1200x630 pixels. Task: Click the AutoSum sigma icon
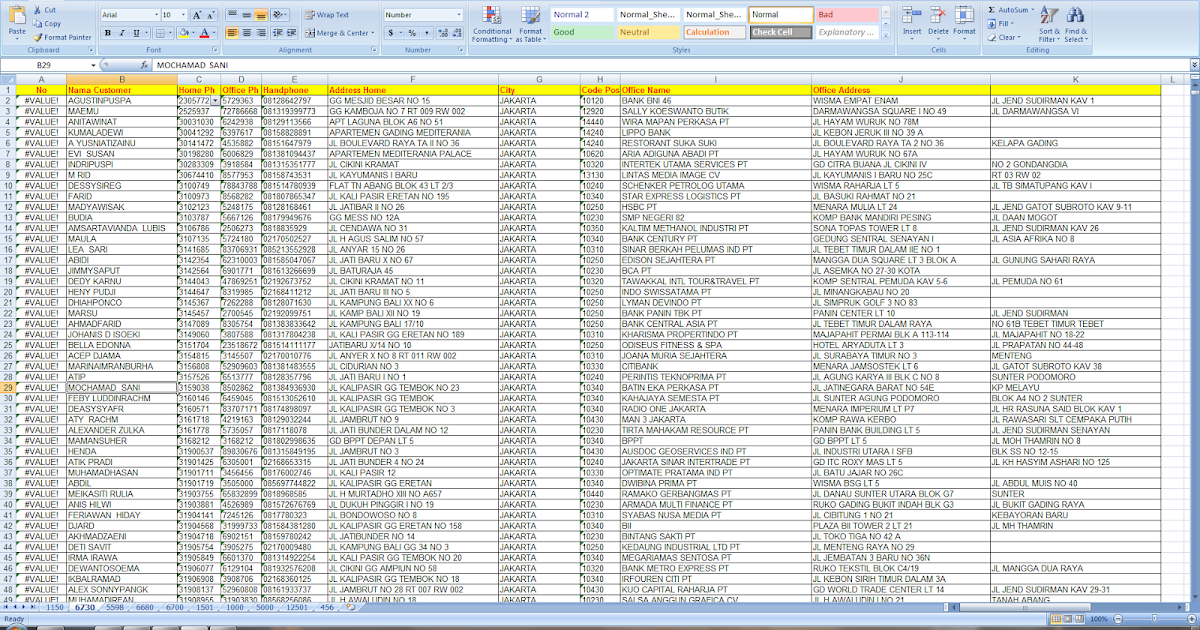pyautogui.click(x=989, y=10)
